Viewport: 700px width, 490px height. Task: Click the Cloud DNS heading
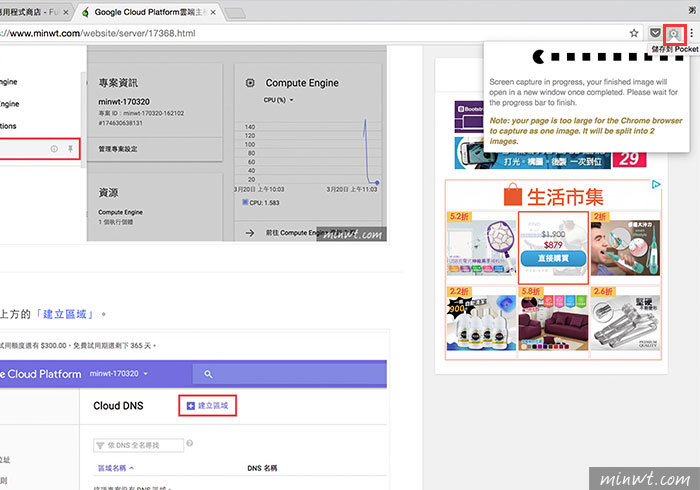(118, 406)
